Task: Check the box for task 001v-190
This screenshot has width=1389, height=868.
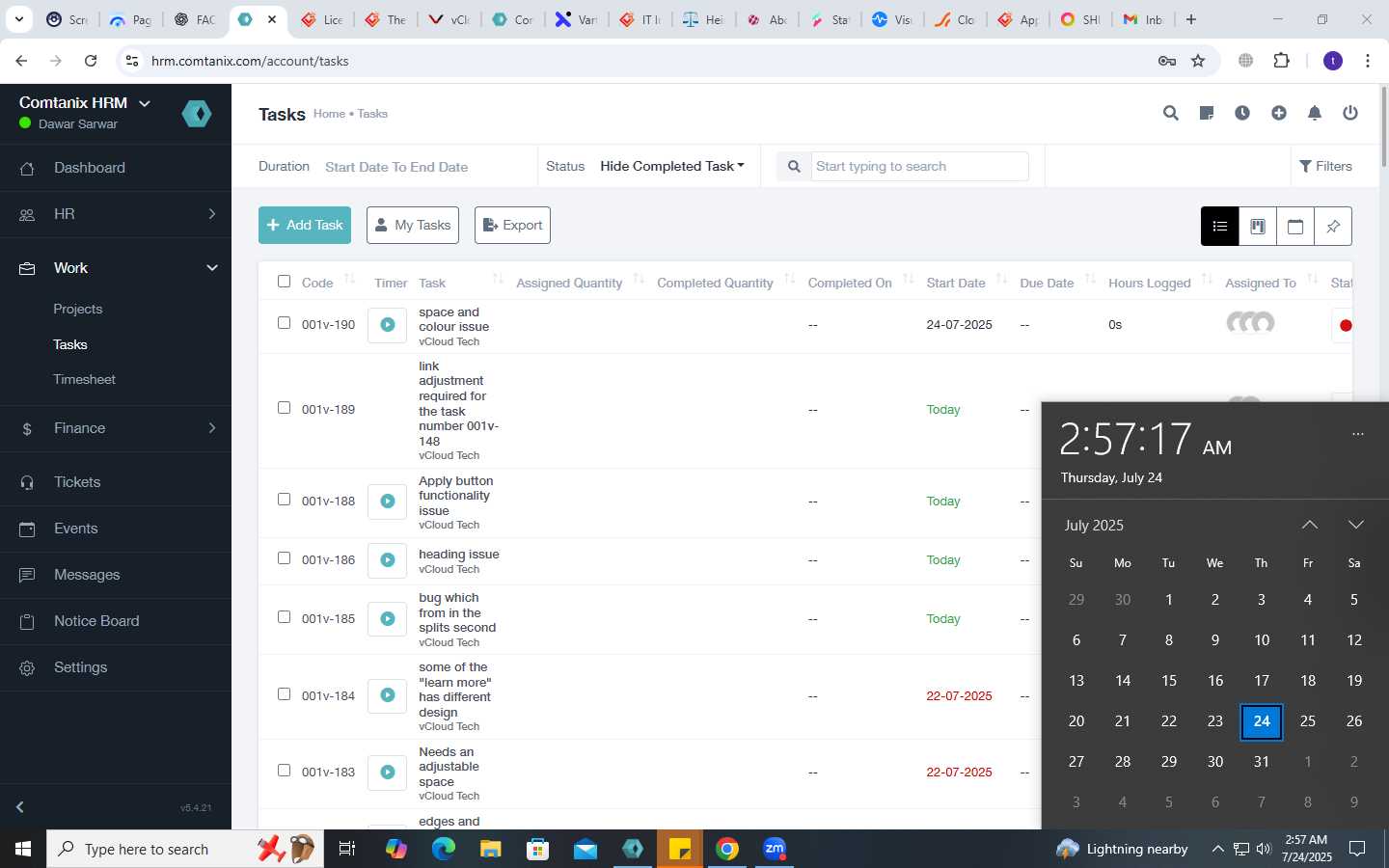Action: click(x=284, y=323)
